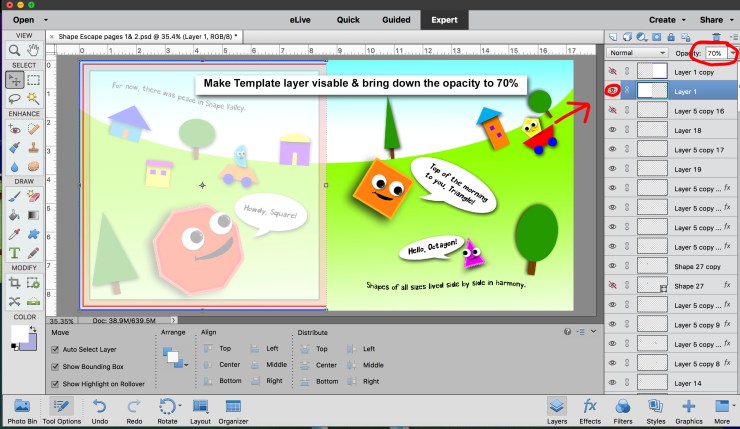Pick the Horizontal Type tool
This screenshot has height=429, width=740.
pyautogui.click(x=14, y=252)
